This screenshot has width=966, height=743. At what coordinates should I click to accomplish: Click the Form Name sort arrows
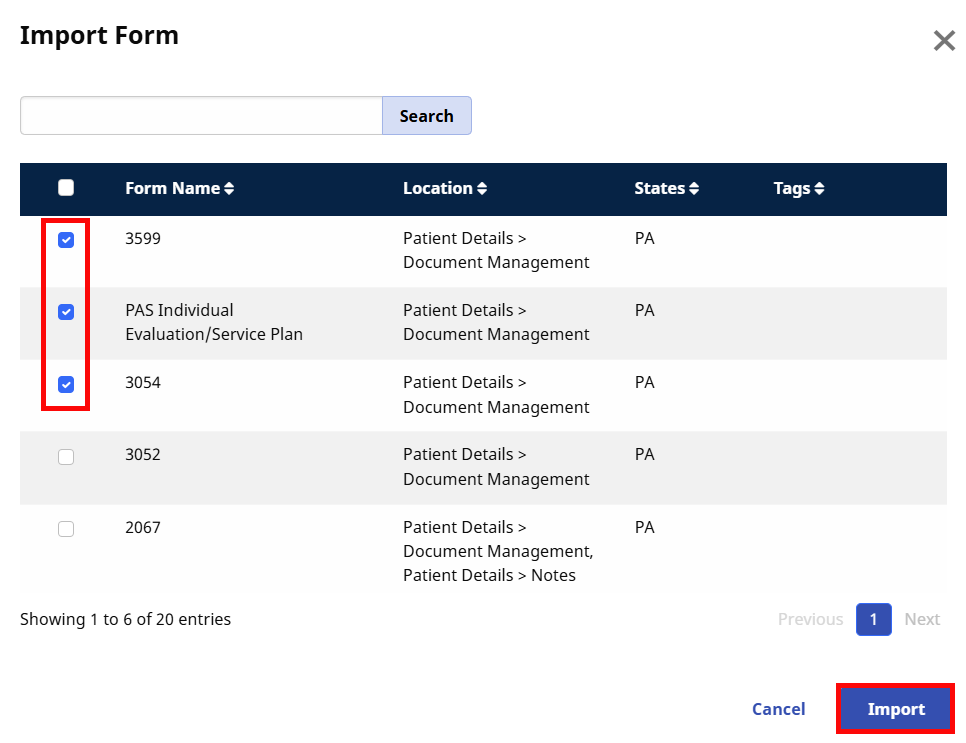coord(228,188)
